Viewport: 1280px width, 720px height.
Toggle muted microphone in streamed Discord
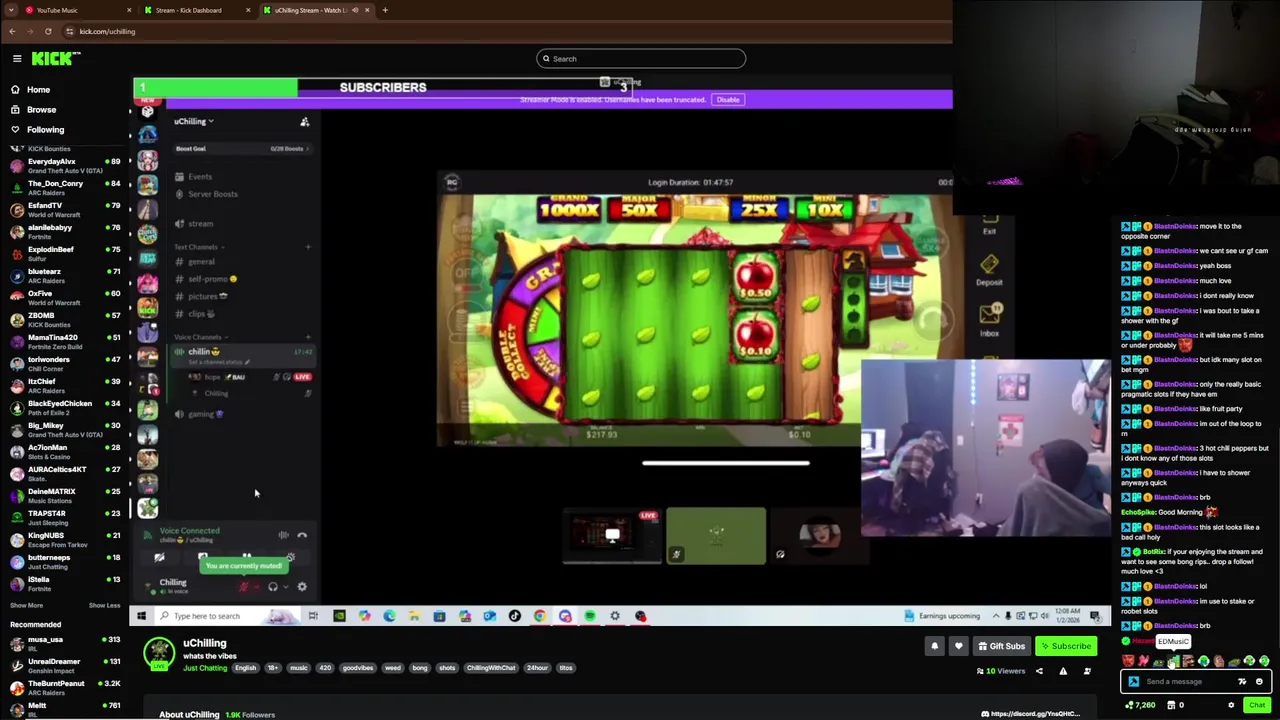pyautogui.click(x=243, y=587)
